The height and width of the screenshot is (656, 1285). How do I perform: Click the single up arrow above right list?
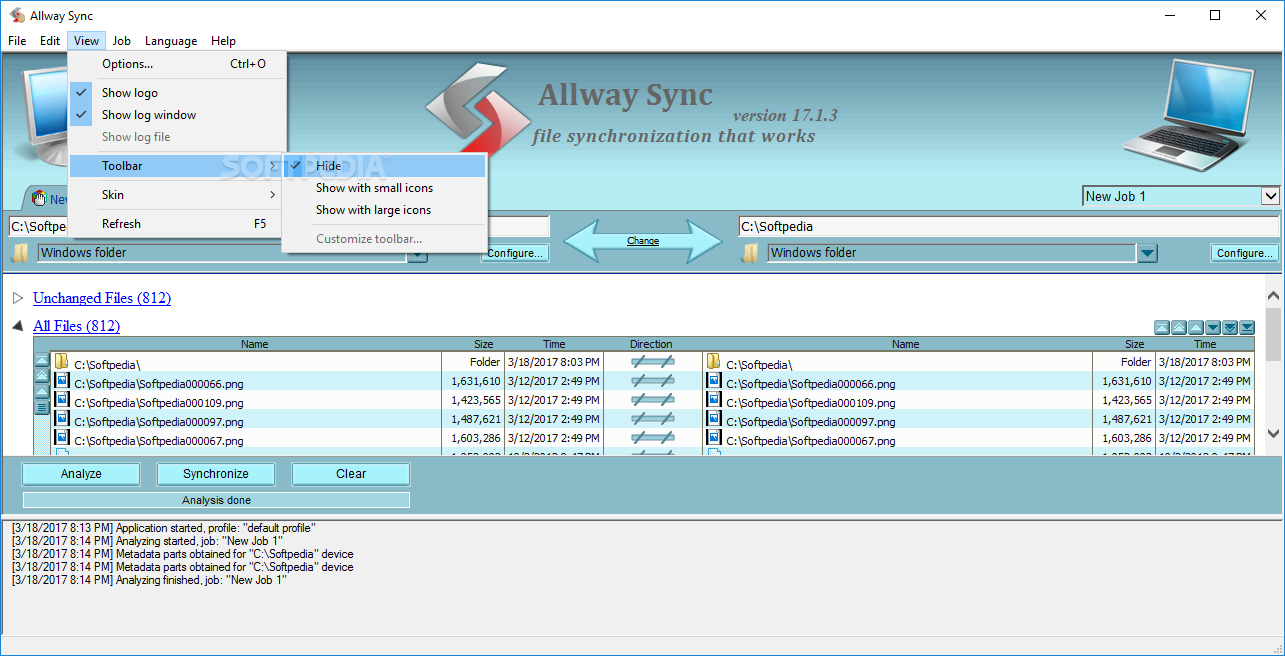click(x=1195, y=327)
